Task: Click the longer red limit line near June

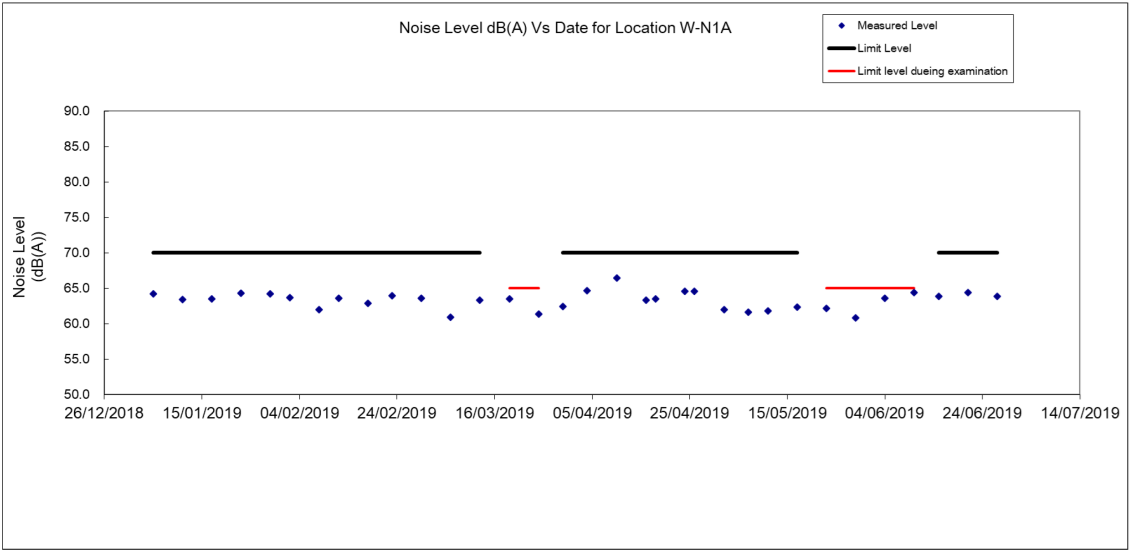Action: 870,288
